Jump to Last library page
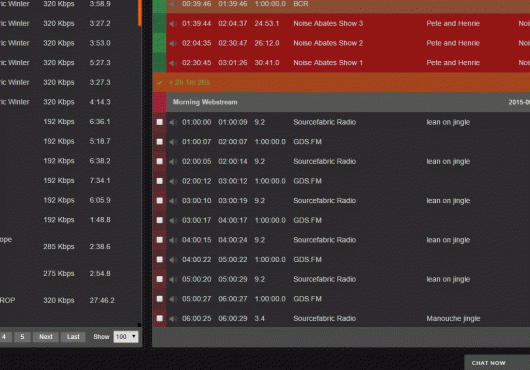 (x=73, y=337)
